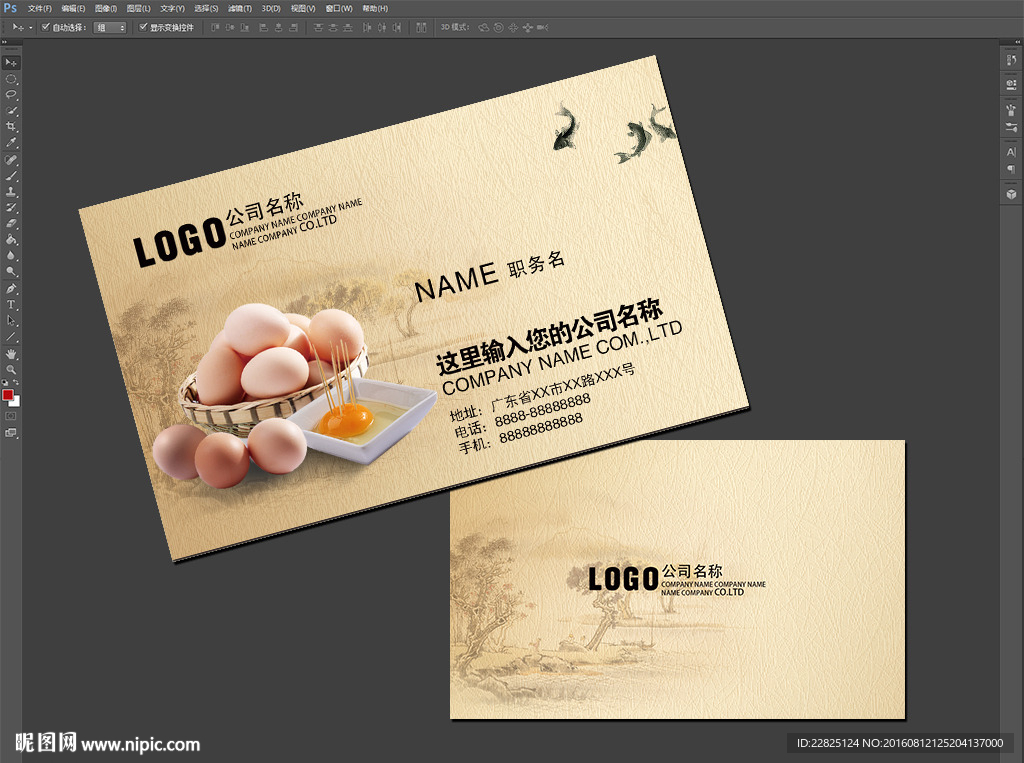Select the Path Selection tool
The image size is (1024, 763).
[11, 321]
